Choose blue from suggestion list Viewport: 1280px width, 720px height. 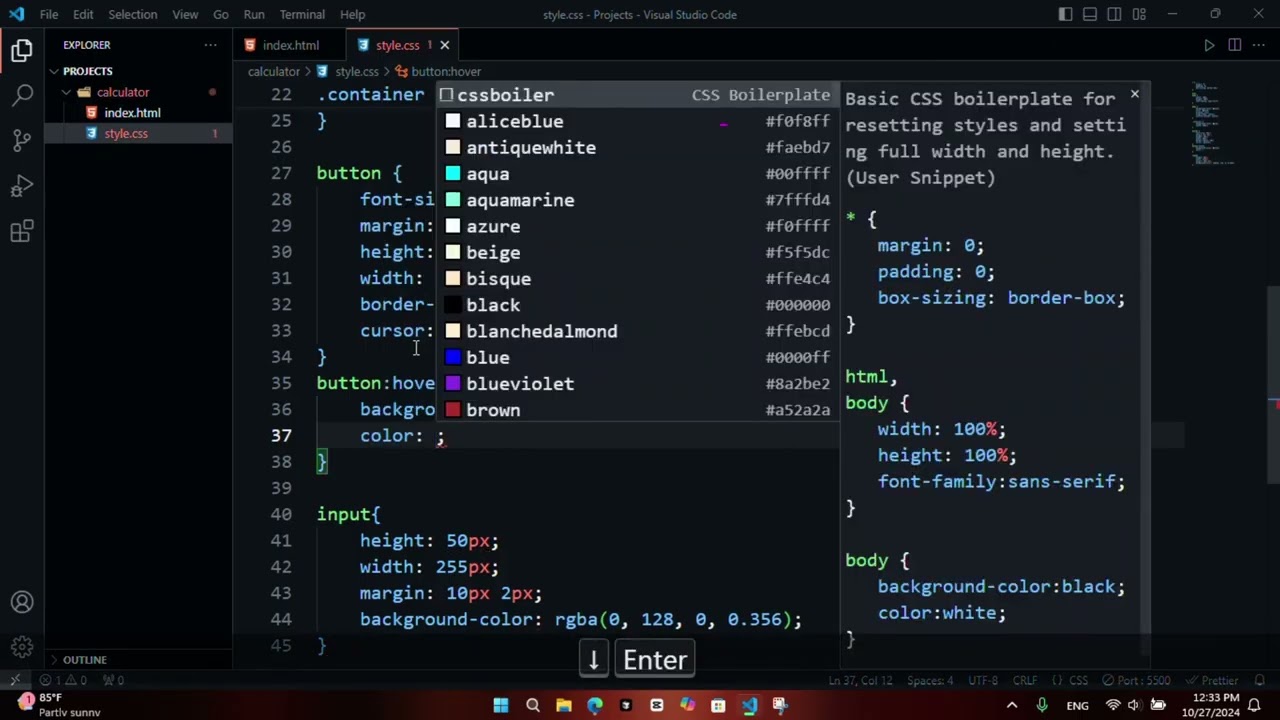pyautogui.click(x=637, y=357)
